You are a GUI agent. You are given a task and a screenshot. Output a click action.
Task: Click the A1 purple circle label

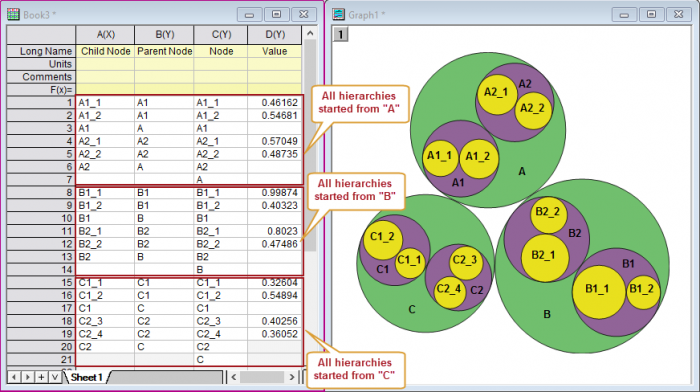tap(458, 183)
